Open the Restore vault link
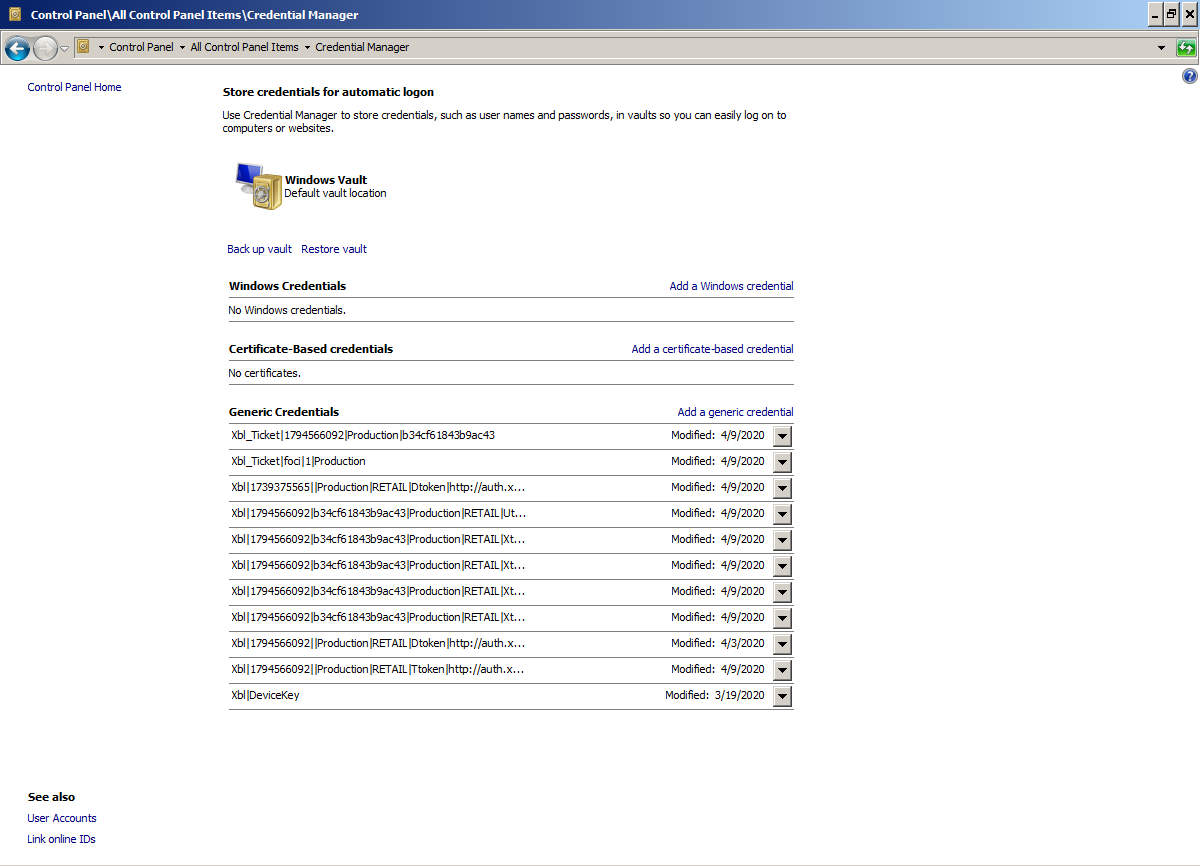Screen dimensions: 1200x866 (x=334, y=249)
